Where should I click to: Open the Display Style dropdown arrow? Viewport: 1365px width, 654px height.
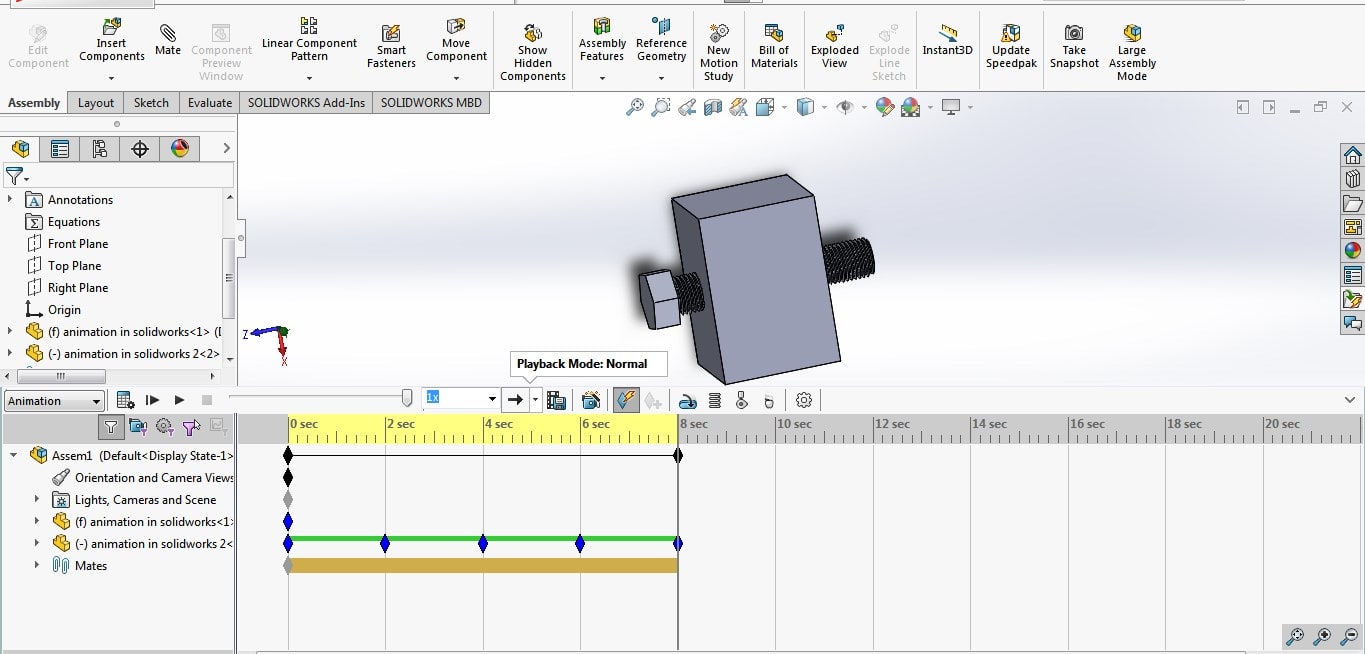pyautogui.click(x=823, y=107)
